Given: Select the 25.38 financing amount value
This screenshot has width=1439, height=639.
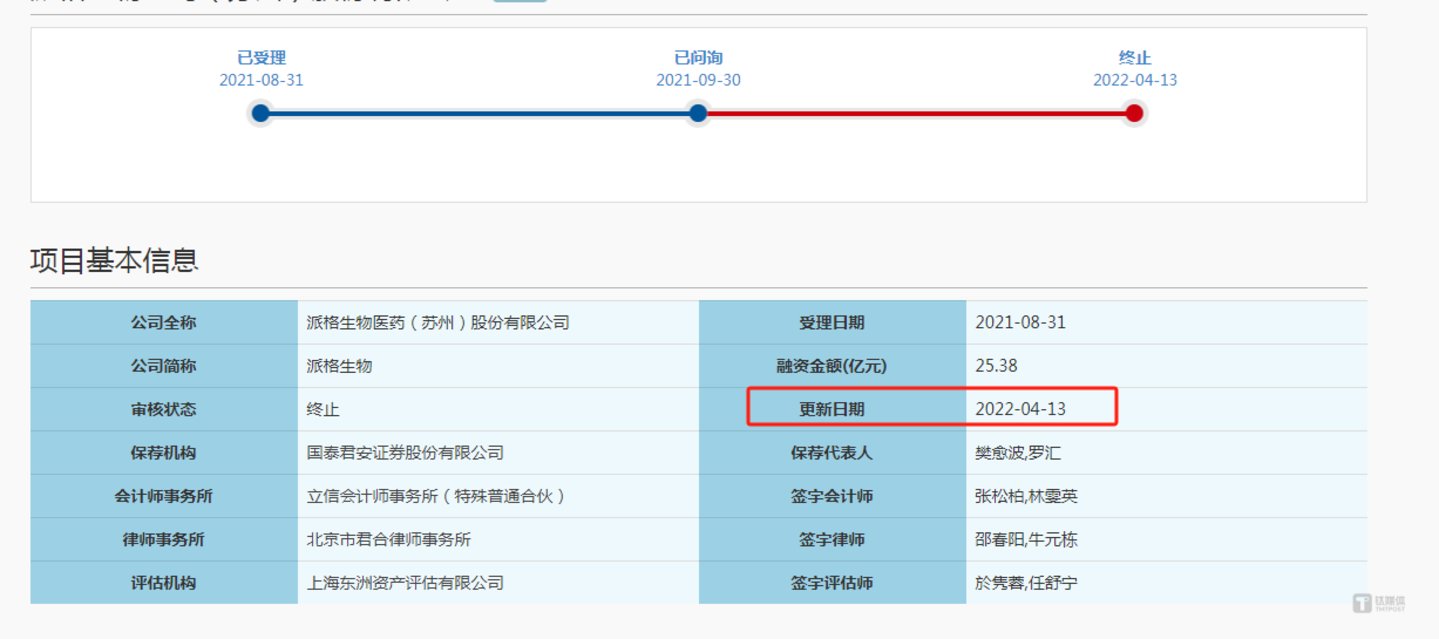Looking at the screenshot, I should point(996,366).
